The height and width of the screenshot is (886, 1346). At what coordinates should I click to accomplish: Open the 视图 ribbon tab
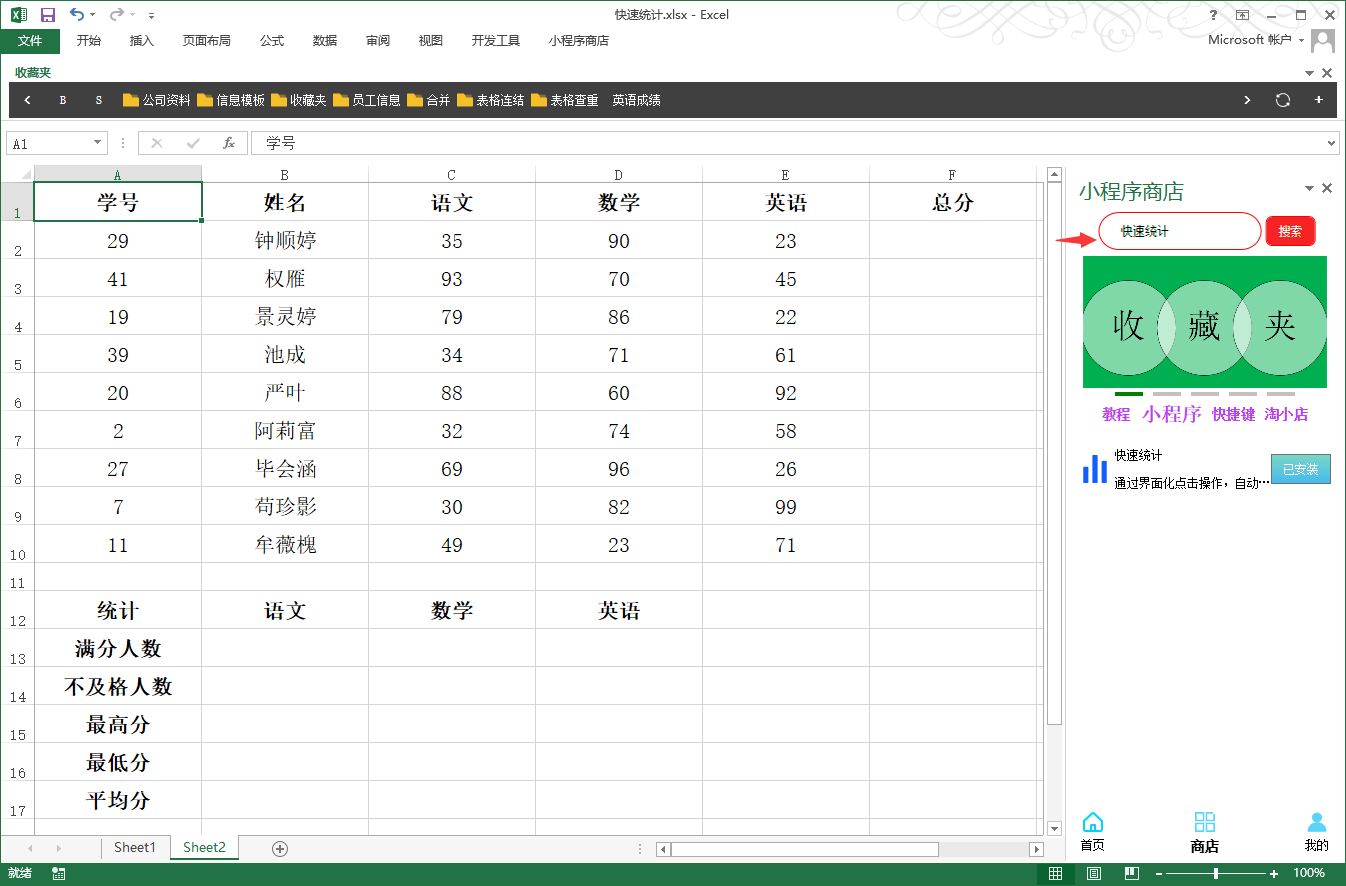pos(431,41)
